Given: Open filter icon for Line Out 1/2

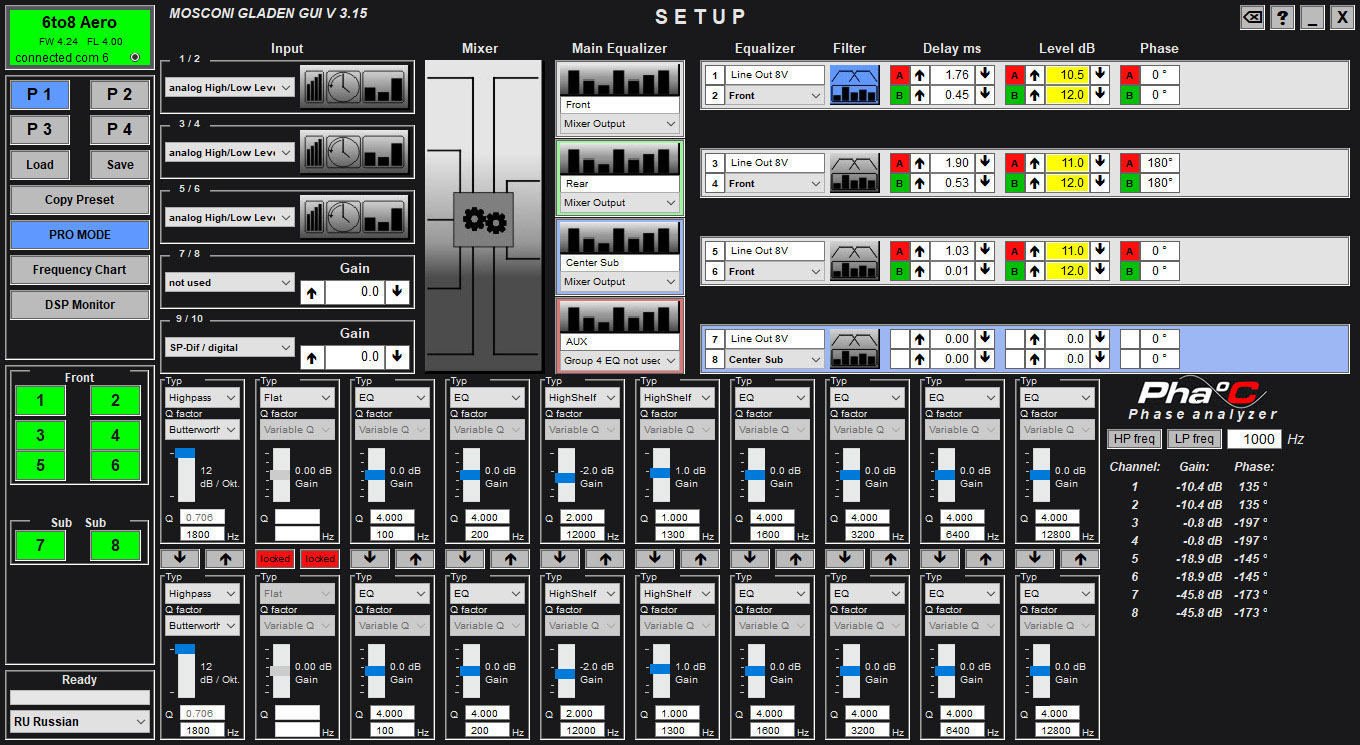Looking at the screenshot, I should click(855, 85).
